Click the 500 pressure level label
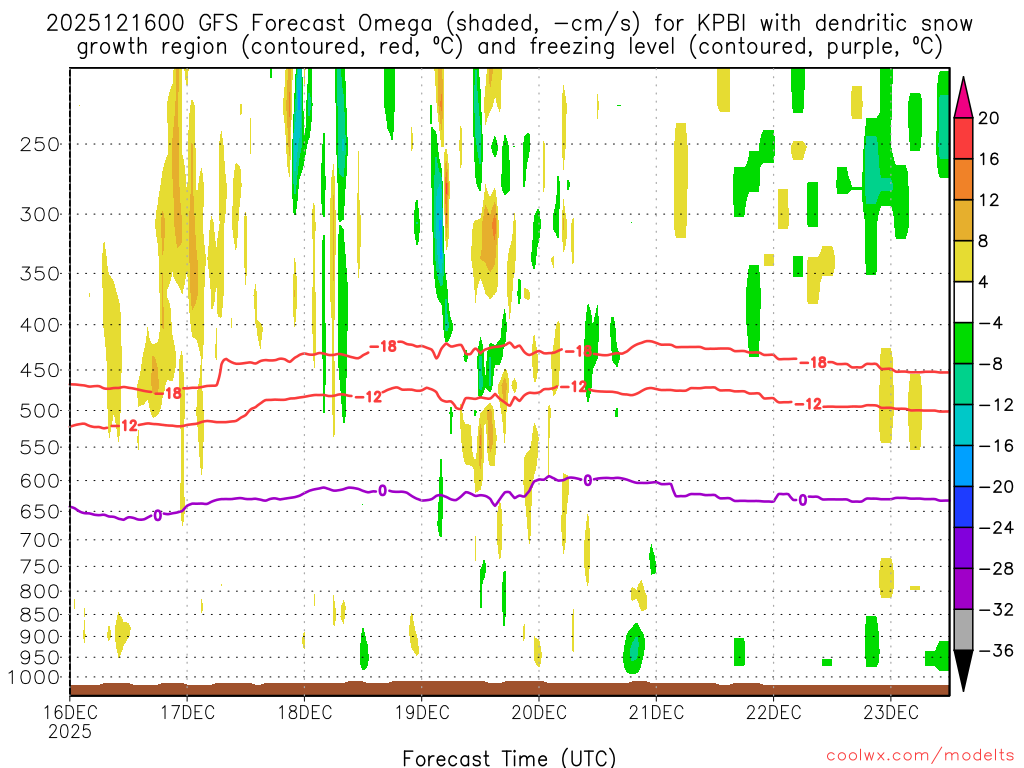1024x768 pixels. click(x=40, y=411)
